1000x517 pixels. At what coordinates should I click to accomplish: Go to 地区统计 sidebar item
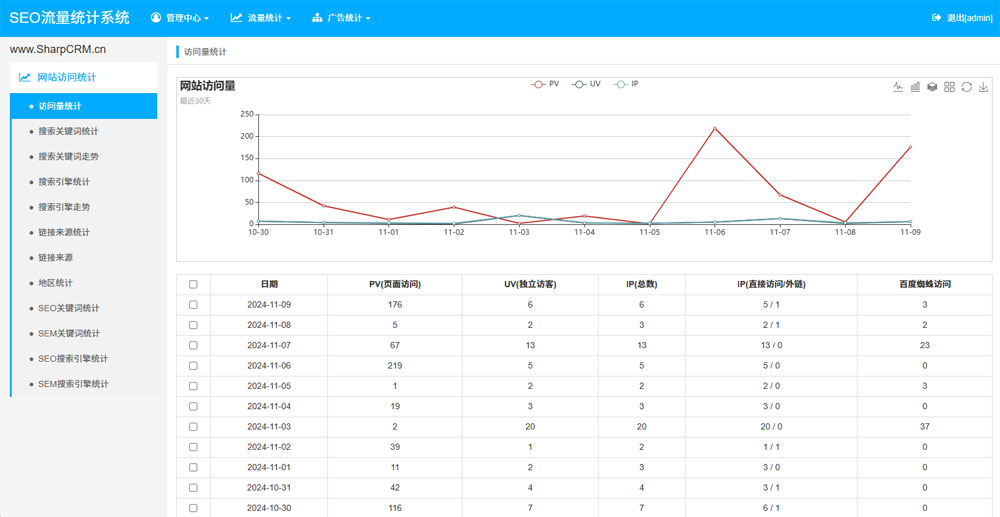[55, 283]
